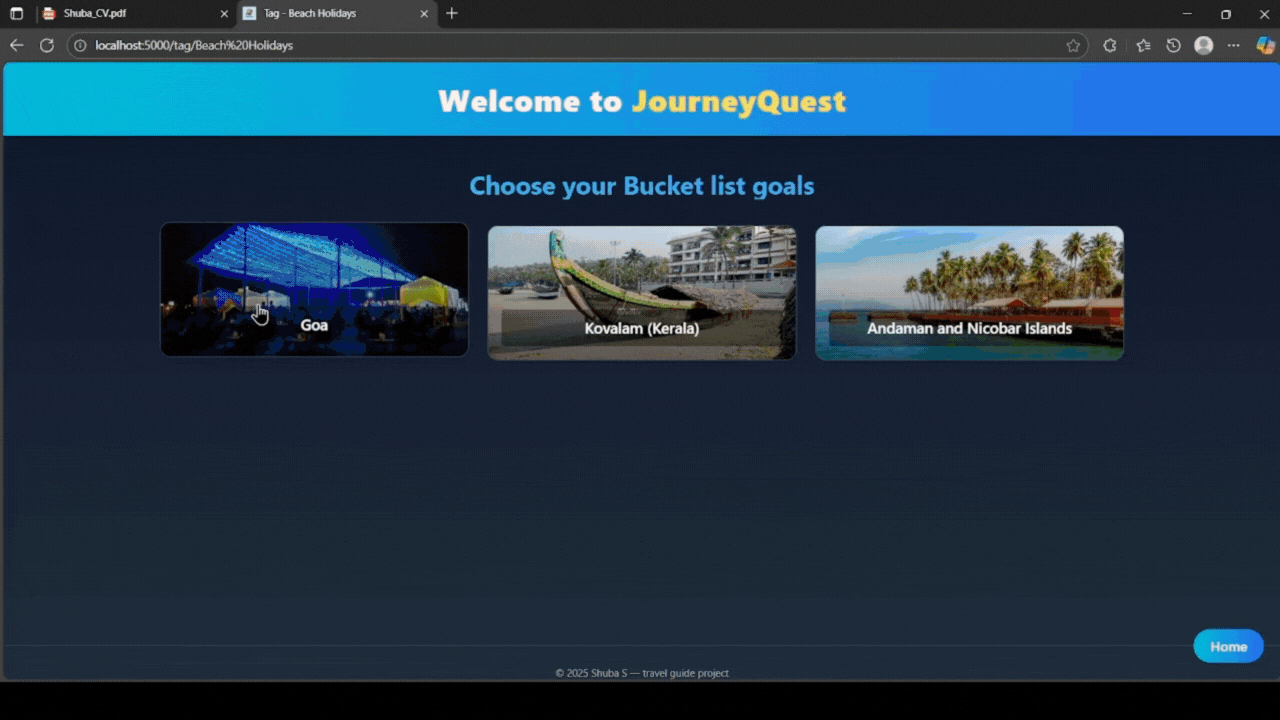Screen dimensions: 1280x720
Task: View site information icon in address bar
Action: (x=80, y=45)
